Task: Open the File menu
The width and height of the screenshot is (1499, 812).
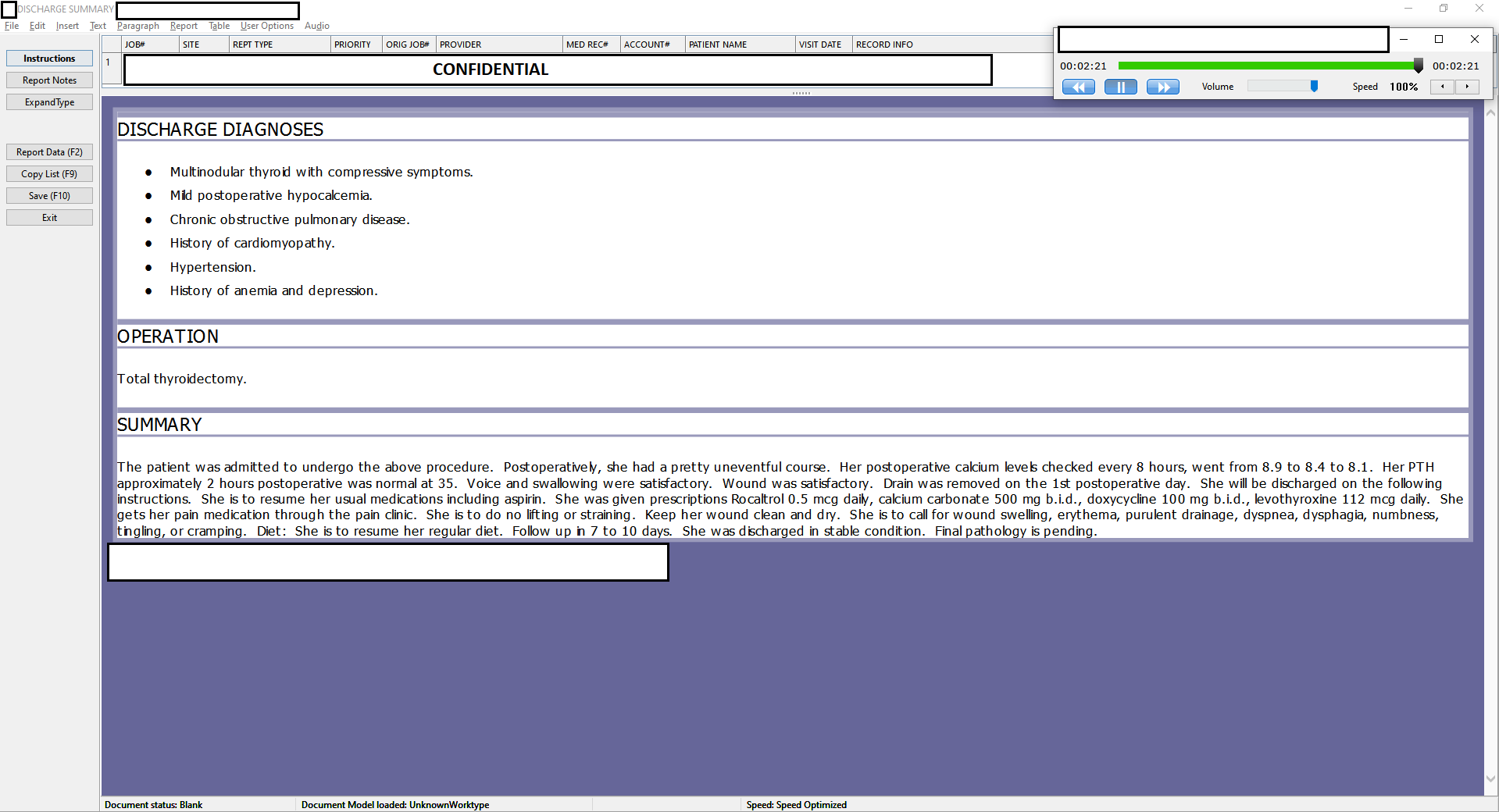Action: pyautogui.click(x=12, y=26)
